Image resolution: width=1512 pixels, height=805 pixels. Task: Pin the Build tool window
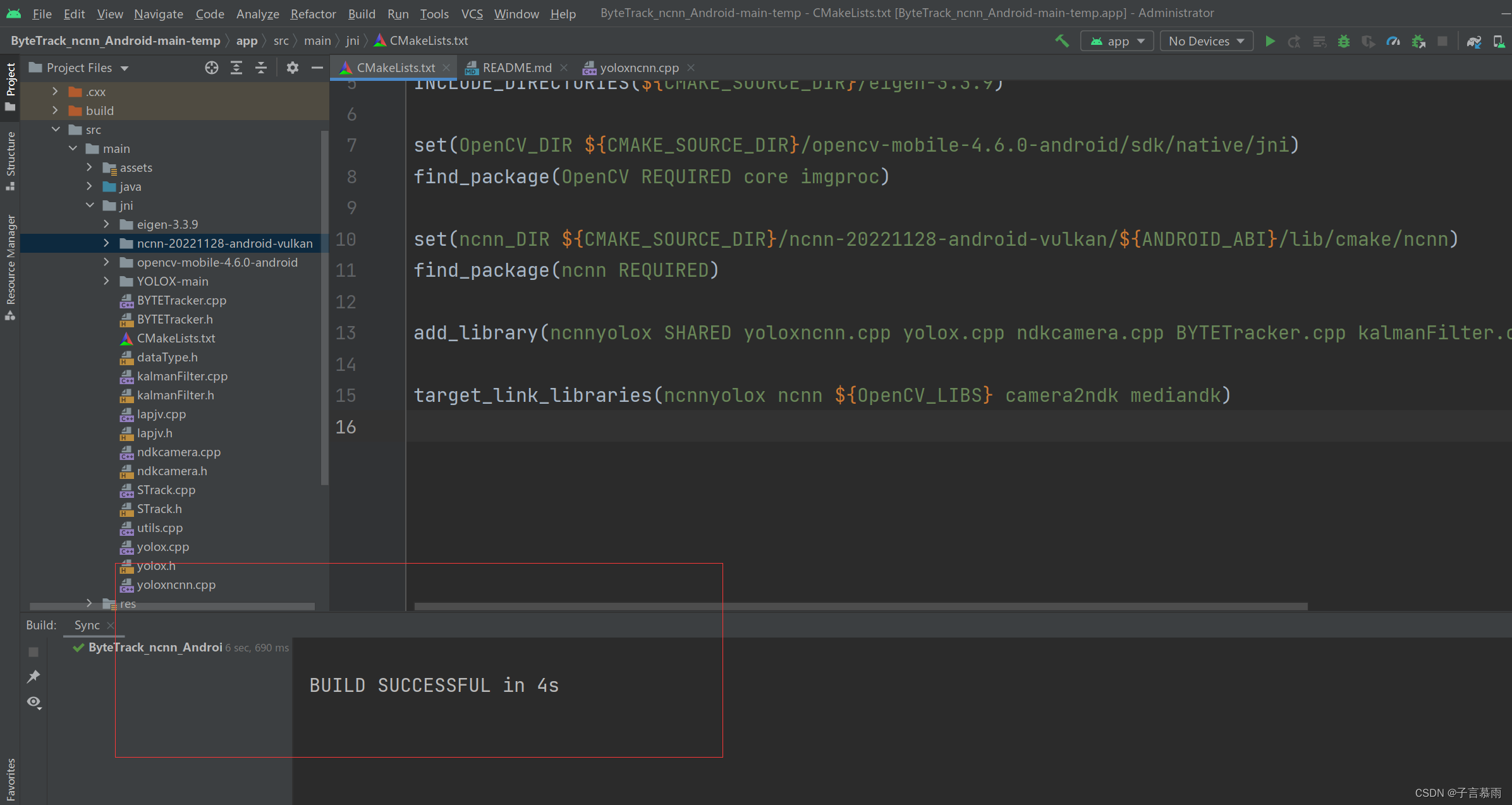[34, 676]
